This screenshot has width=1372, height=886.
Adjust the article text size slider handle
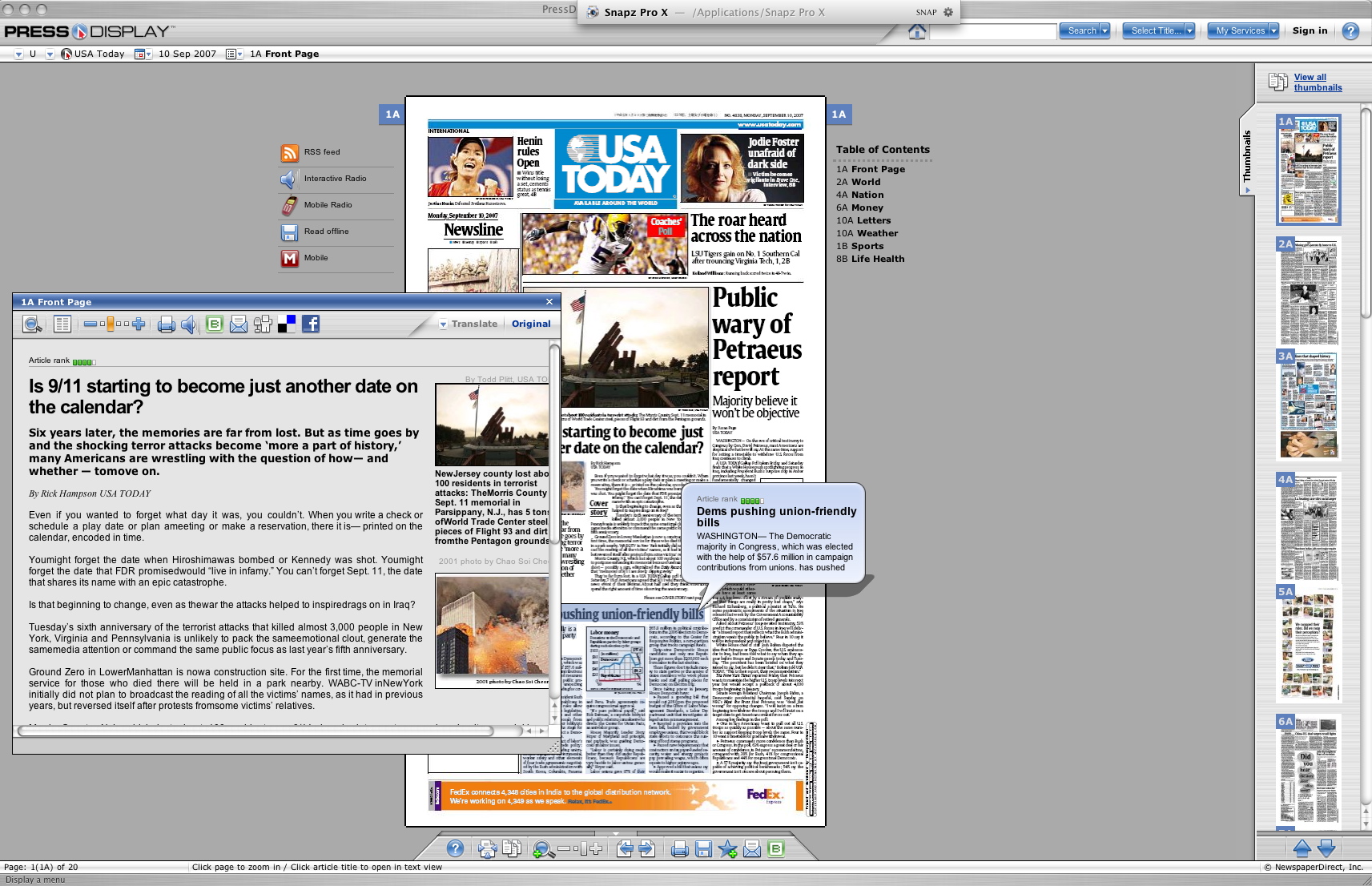click(x=111, y=324)
